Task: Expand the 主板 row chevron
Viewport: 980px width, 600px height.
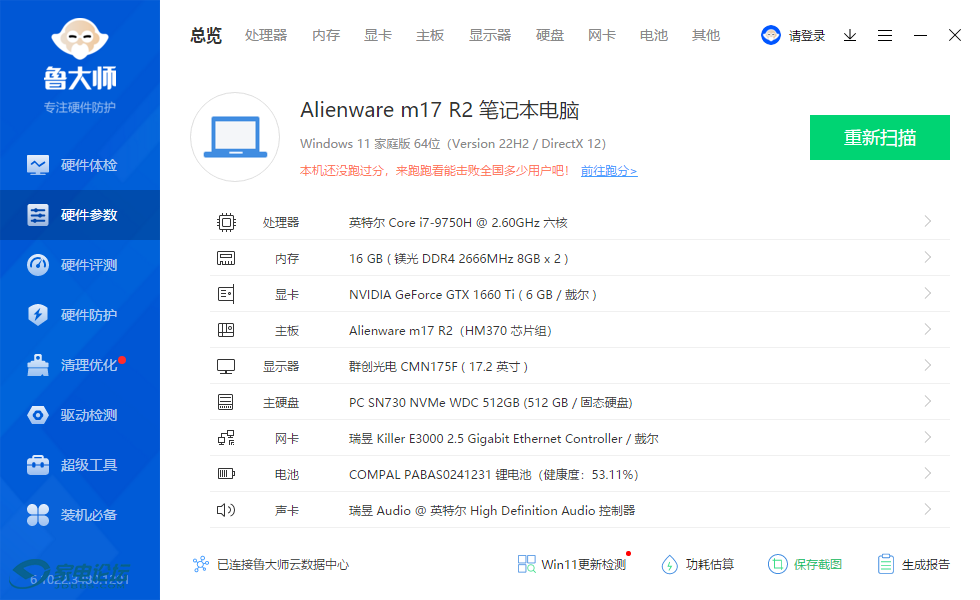Action: tap(928, 329)
